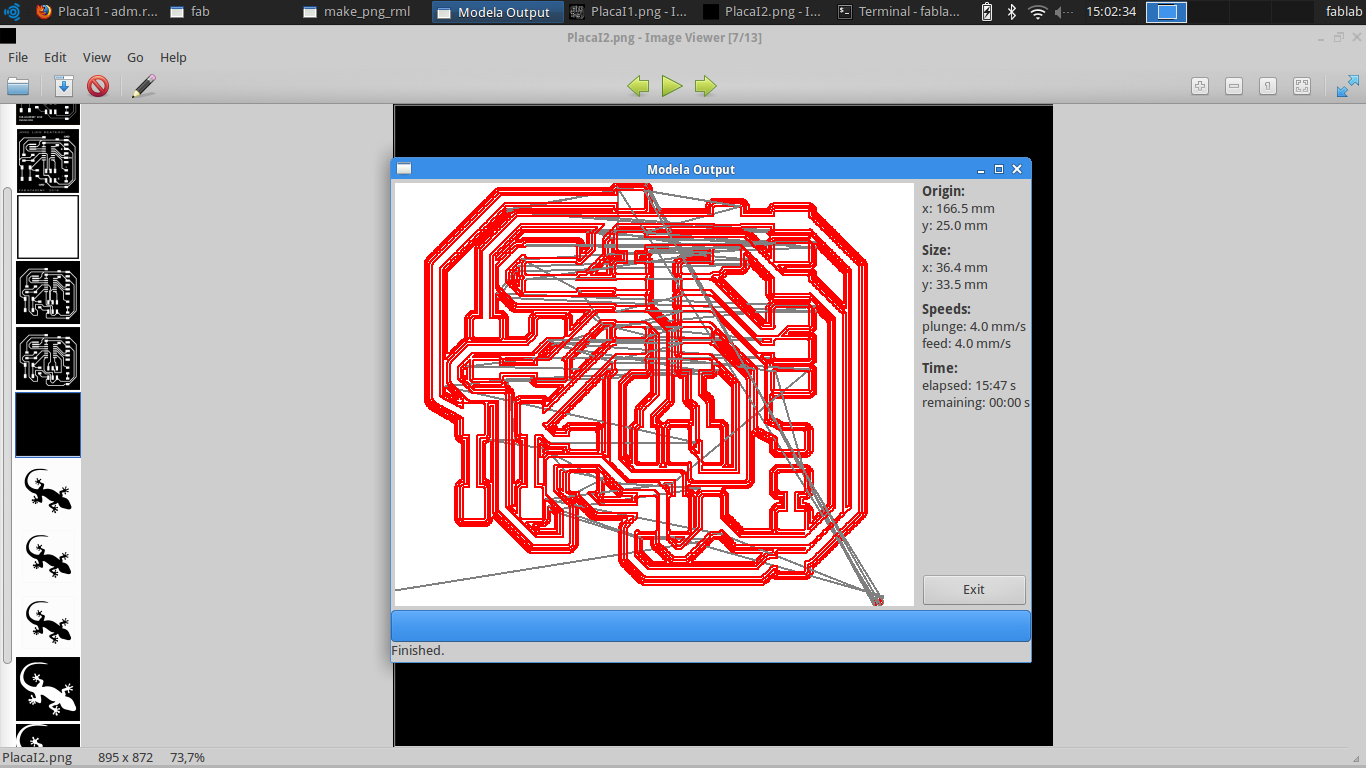Click the fablab user name in panel
The height and width of the screenshot is (768, 1366).
(x=1343, y=12)
